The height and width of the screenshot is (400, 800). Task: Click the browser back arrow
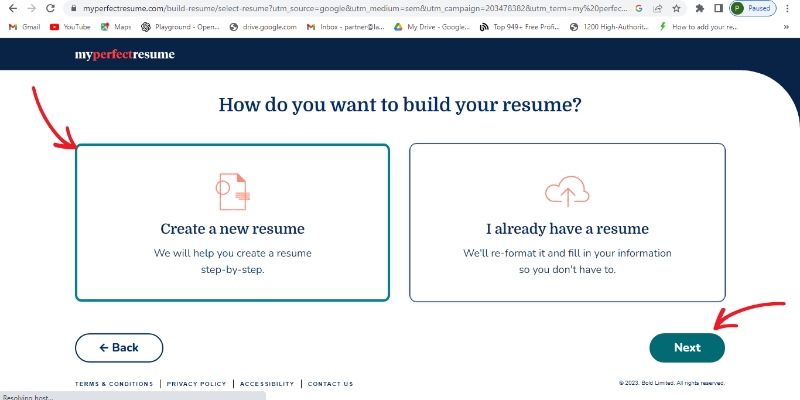pyautogui.click(x=12, y=8)
